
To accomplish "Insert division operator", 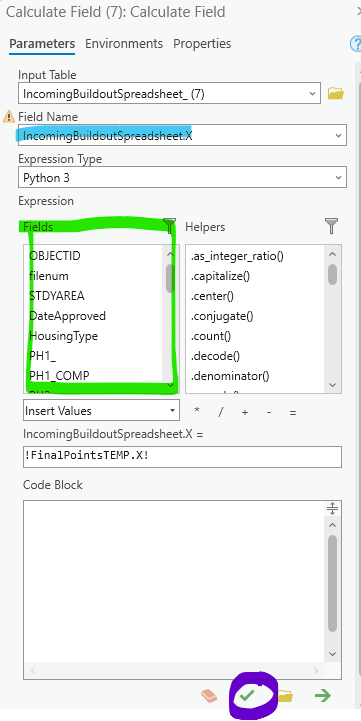I will (x=221, y=412).
